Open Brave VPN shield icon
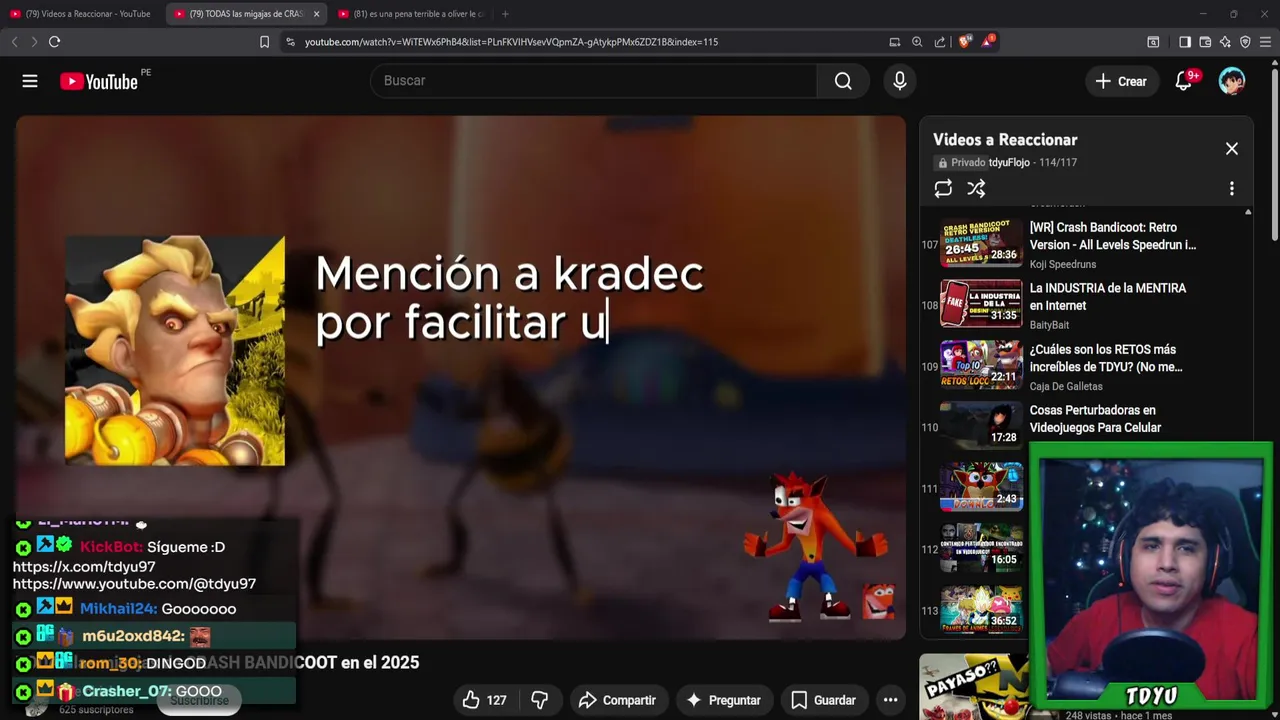The height and width of the screenshot is (720, 1280). click(x=1245, y=42)
